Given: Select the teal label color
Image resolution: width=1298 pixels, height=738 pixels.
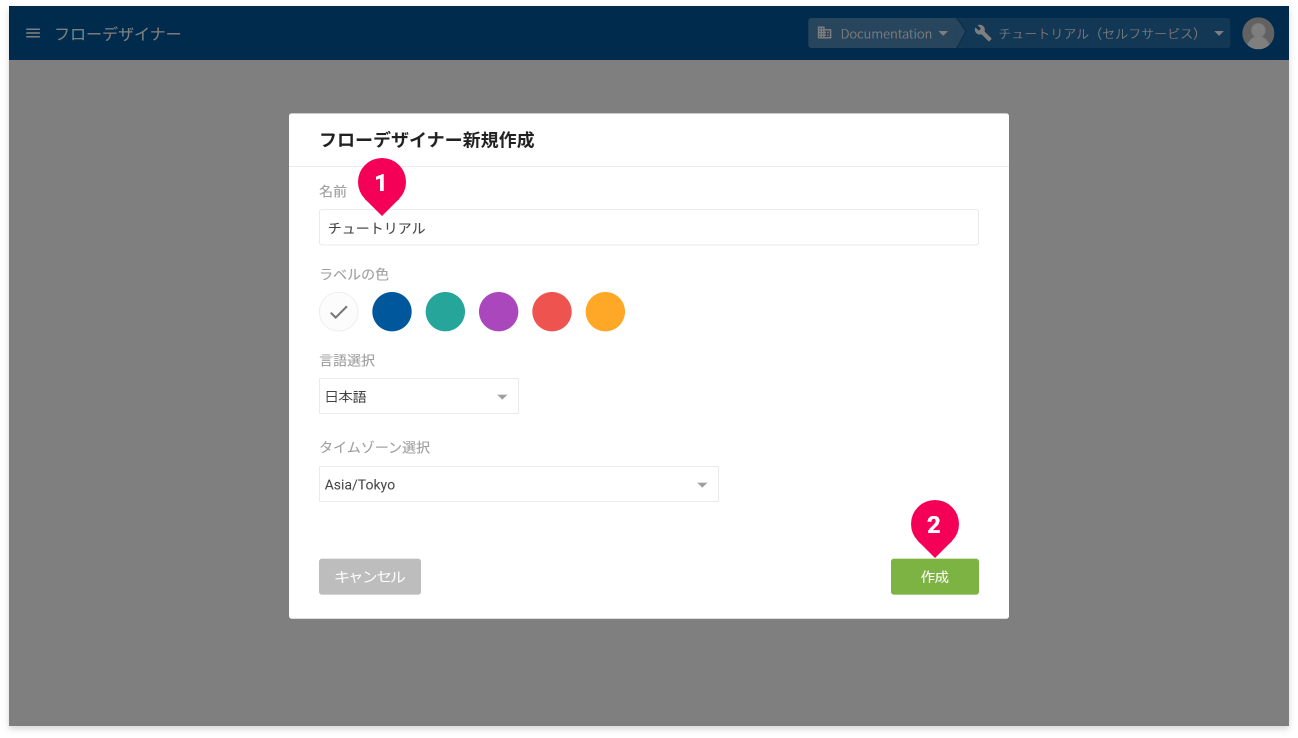Looking at the screenshot, I should [445, 312].
